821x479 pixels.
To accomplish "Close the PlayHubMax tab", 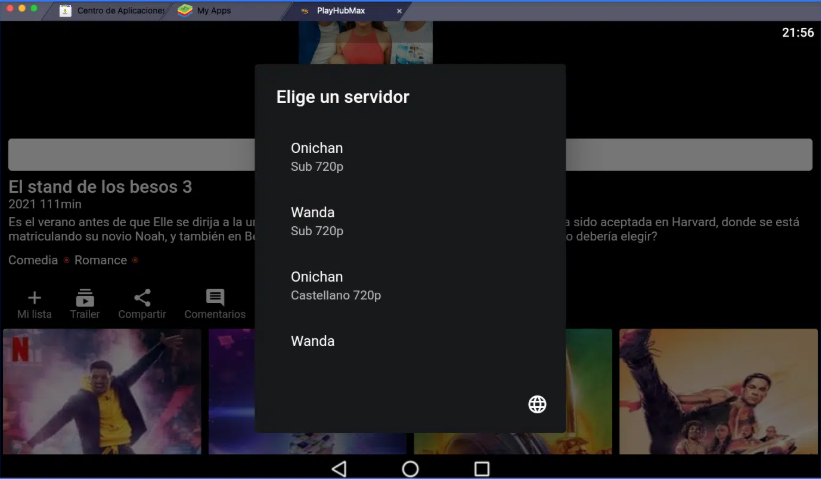I will [x=400, y=11].
